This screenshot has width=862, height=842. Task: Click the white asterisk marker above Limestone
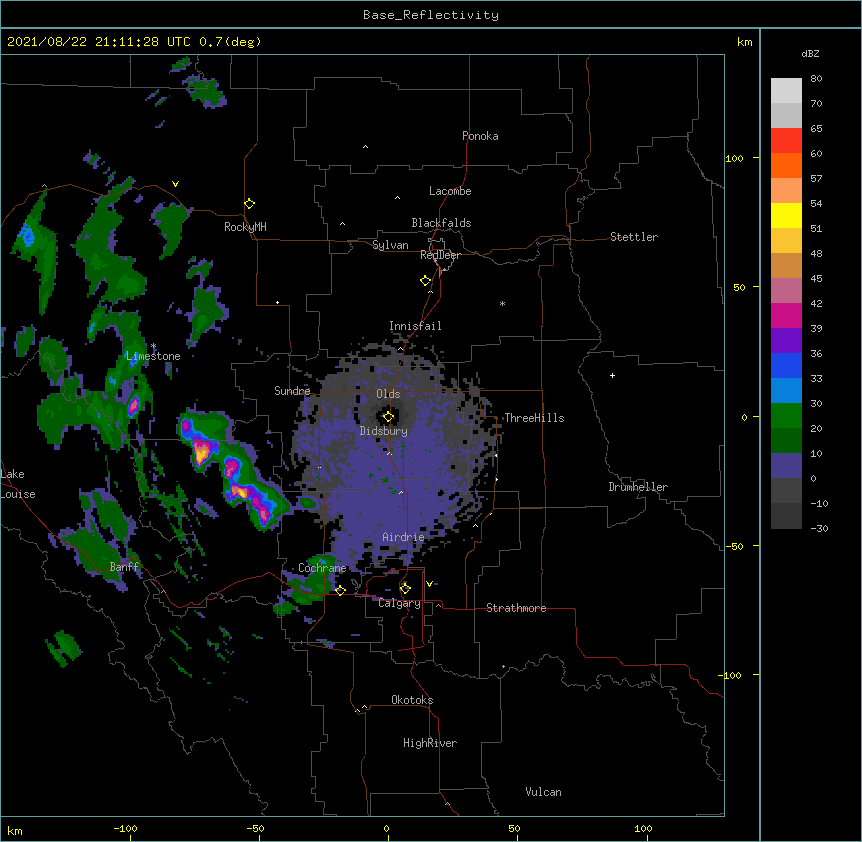(x=154, y=346)
